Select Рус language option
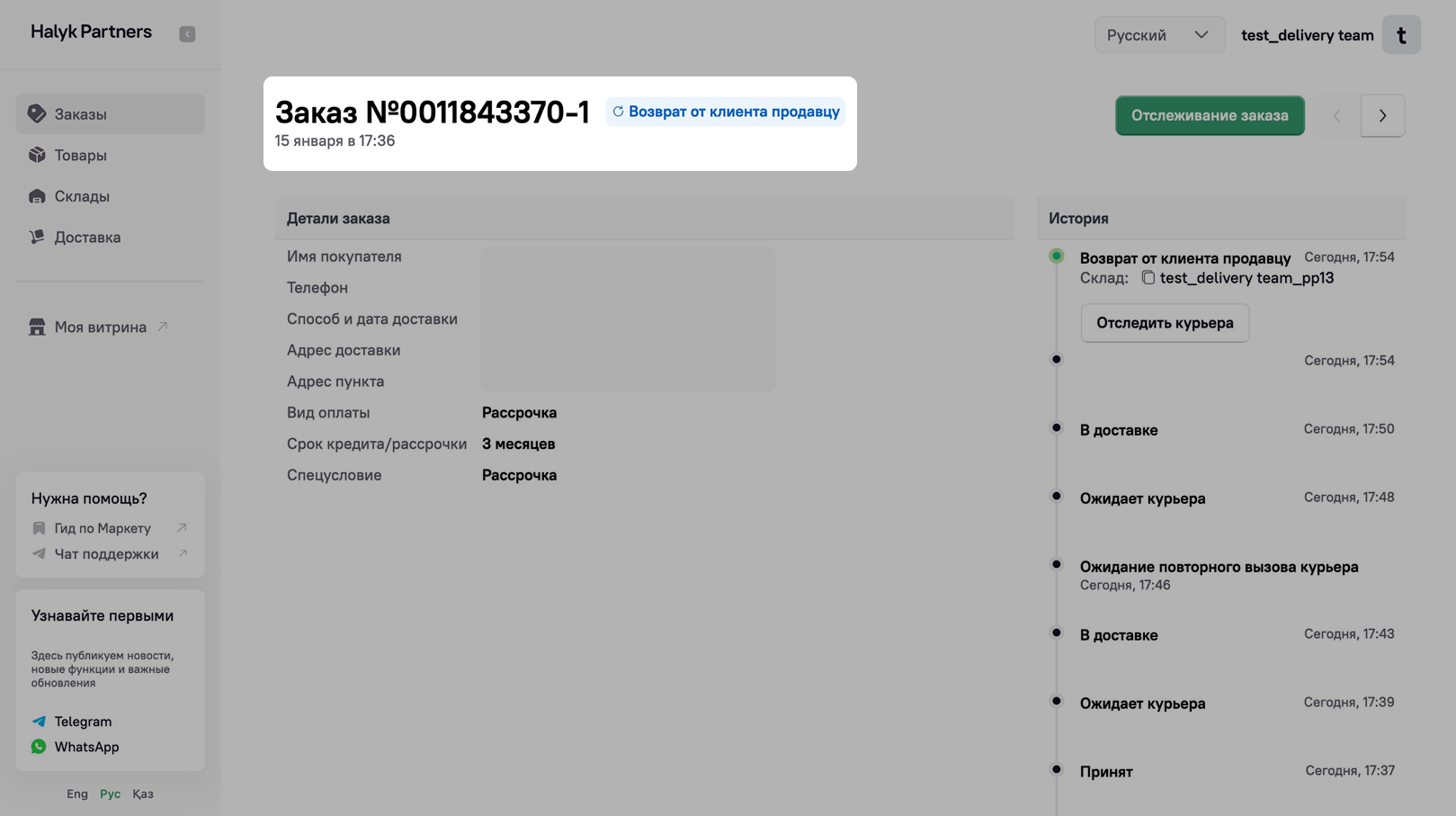Image resolution: width=1456 pixels, height=816 pixels. 110,794
